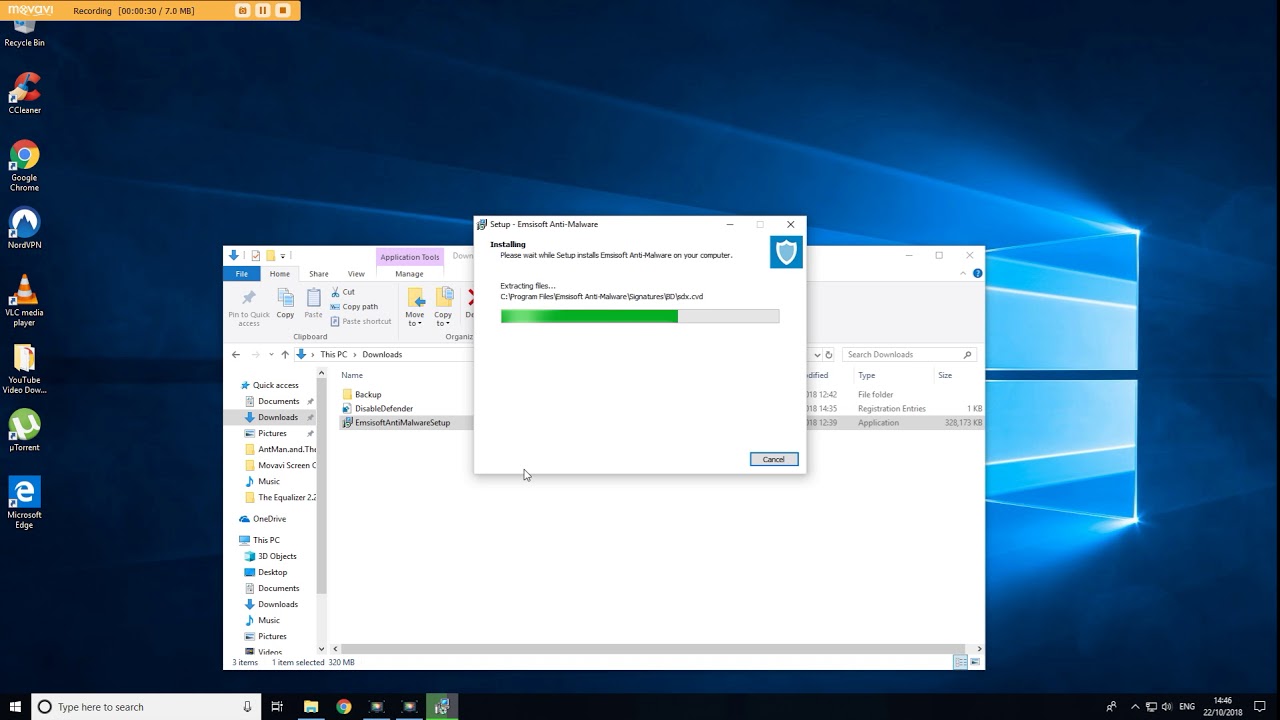Sort by the Type column header
Viewport: 1280px width, 720px height.
click(x=866, y=375)
